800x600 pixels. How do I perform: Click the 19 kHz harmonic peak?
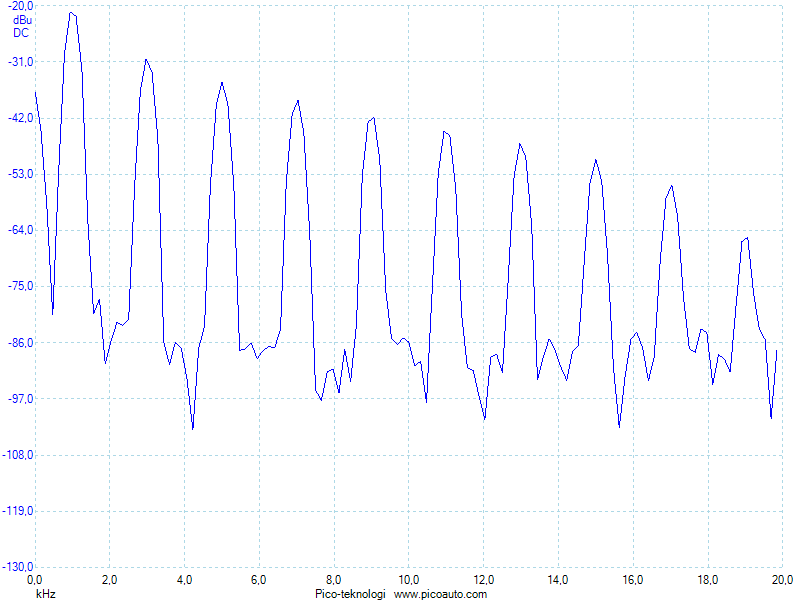tap(747, 238)
